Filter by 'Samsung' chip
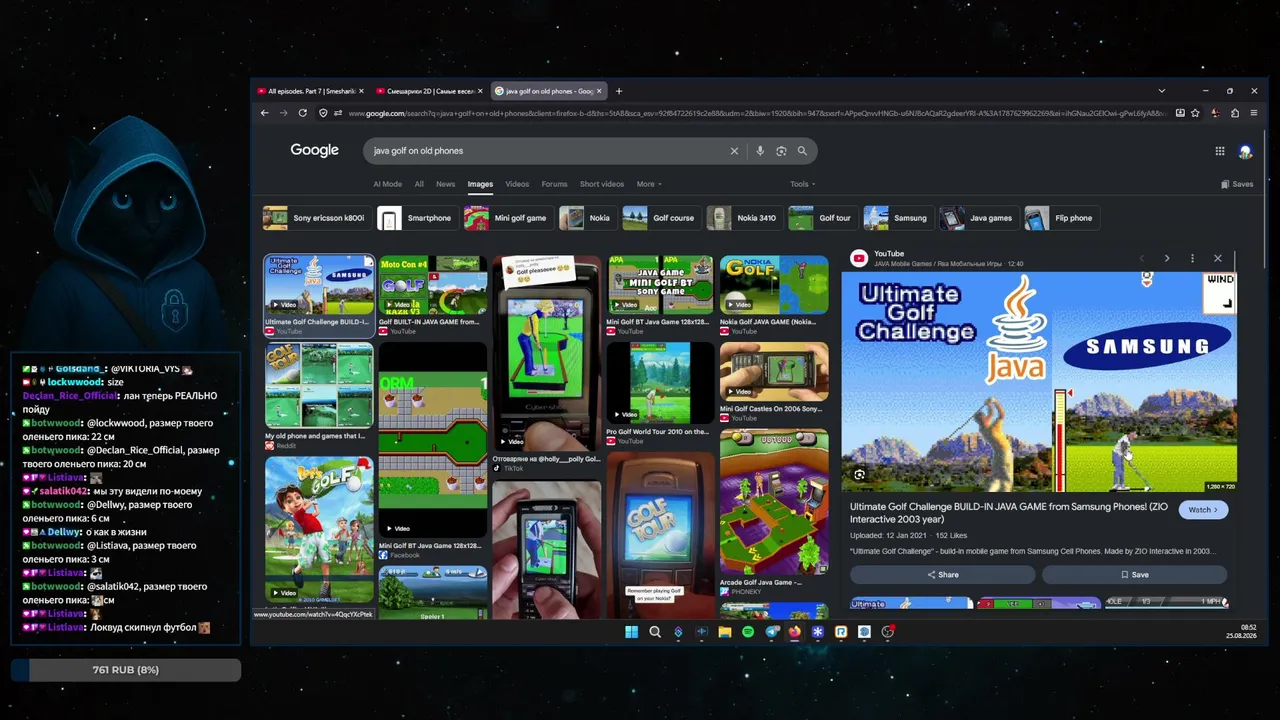 [898, 218]
